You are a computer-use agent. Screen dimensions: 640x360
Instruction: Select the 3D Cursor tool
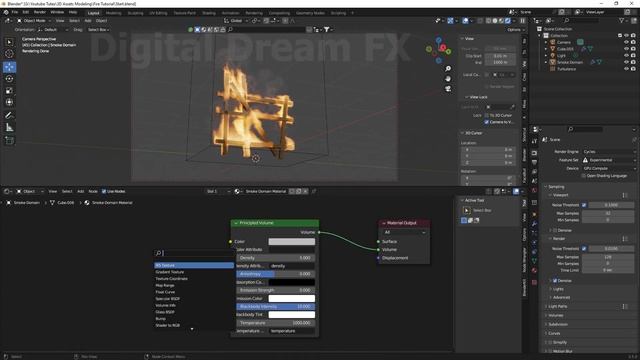tap(9, 54)
